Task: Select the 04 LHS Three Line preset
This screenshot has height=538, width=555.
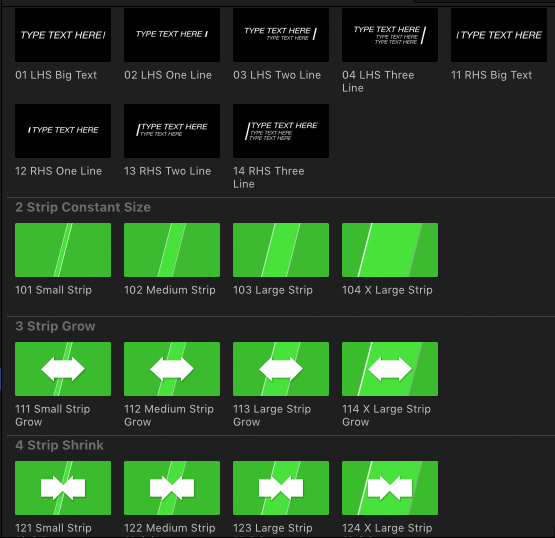Action: (390, 35)
